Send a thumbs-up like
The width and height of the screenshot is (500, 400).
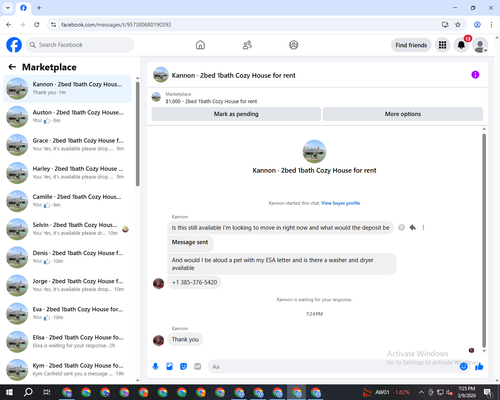[x=479, y=367]
